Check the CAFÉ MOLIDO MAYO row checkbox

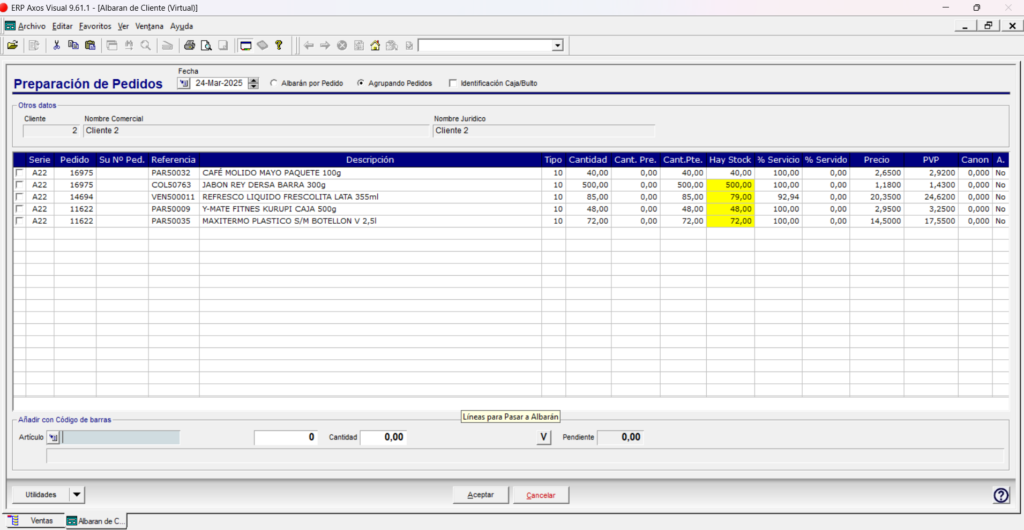[19, 173]
